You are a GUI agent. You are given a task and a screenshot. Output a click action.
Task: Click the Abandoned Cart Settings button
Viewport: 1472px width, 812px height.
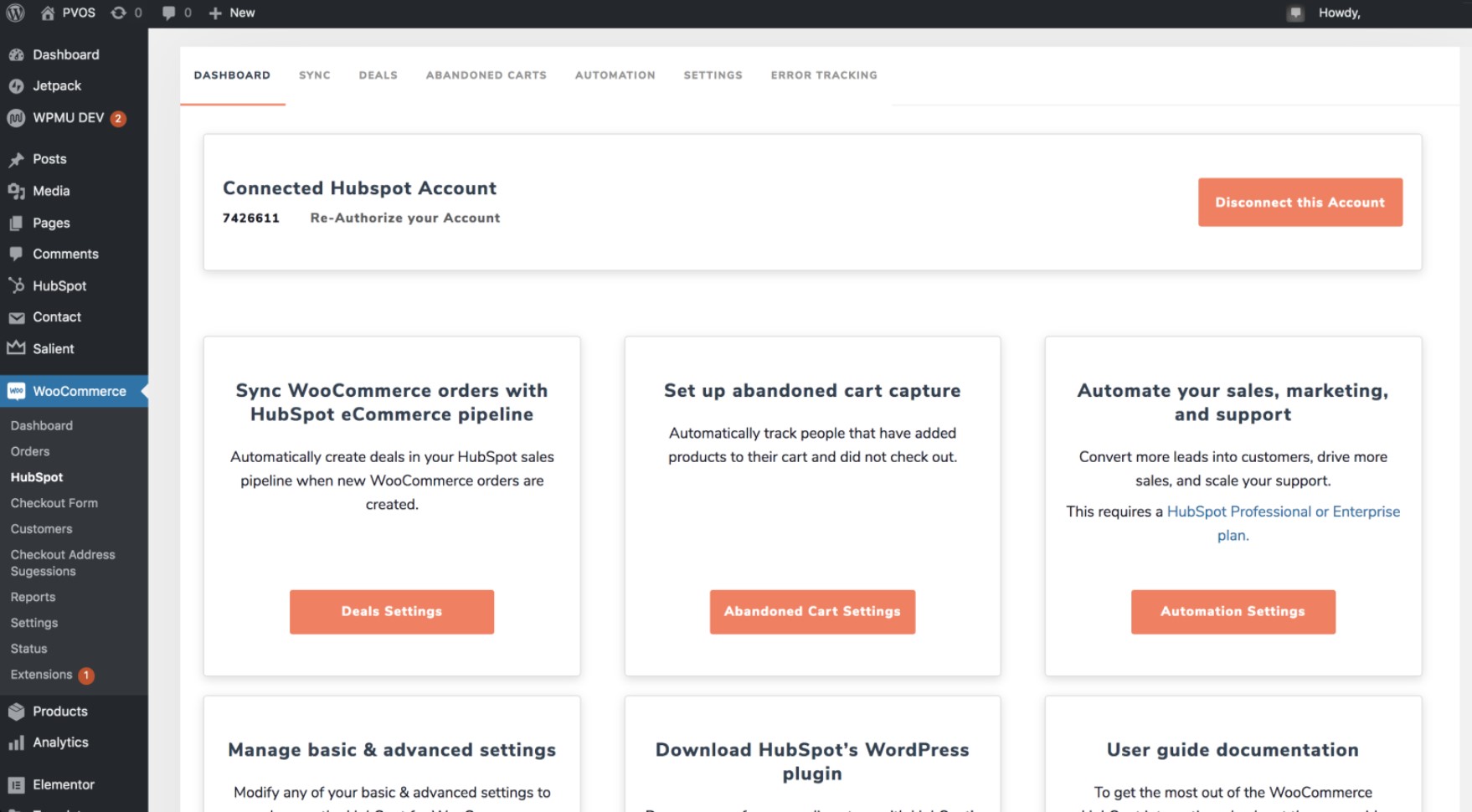[x=811, y=611]
